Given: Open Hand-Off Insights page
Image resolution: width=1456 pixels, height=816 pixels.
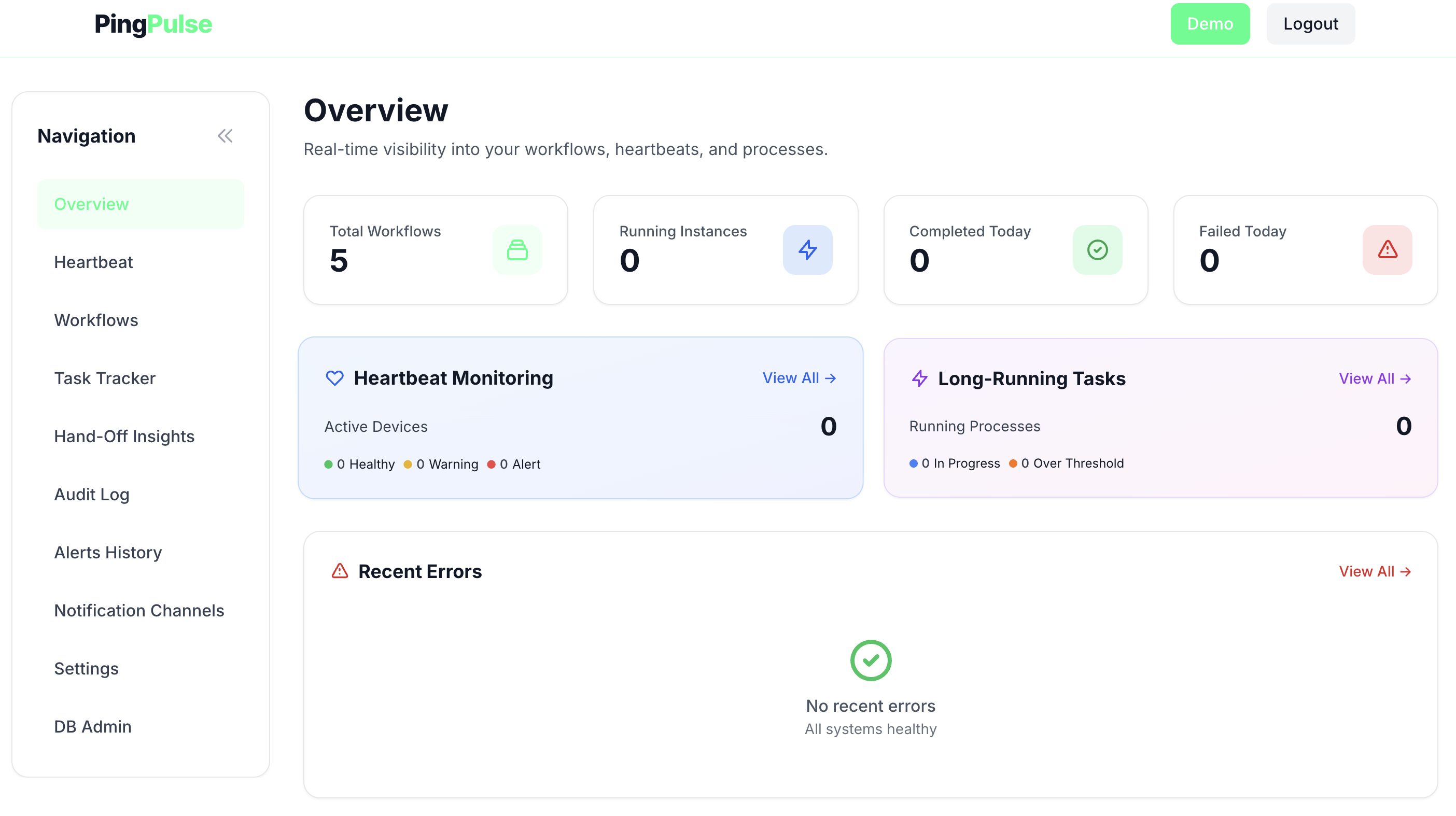Looking at the screenshot, I should click(124, 437).
